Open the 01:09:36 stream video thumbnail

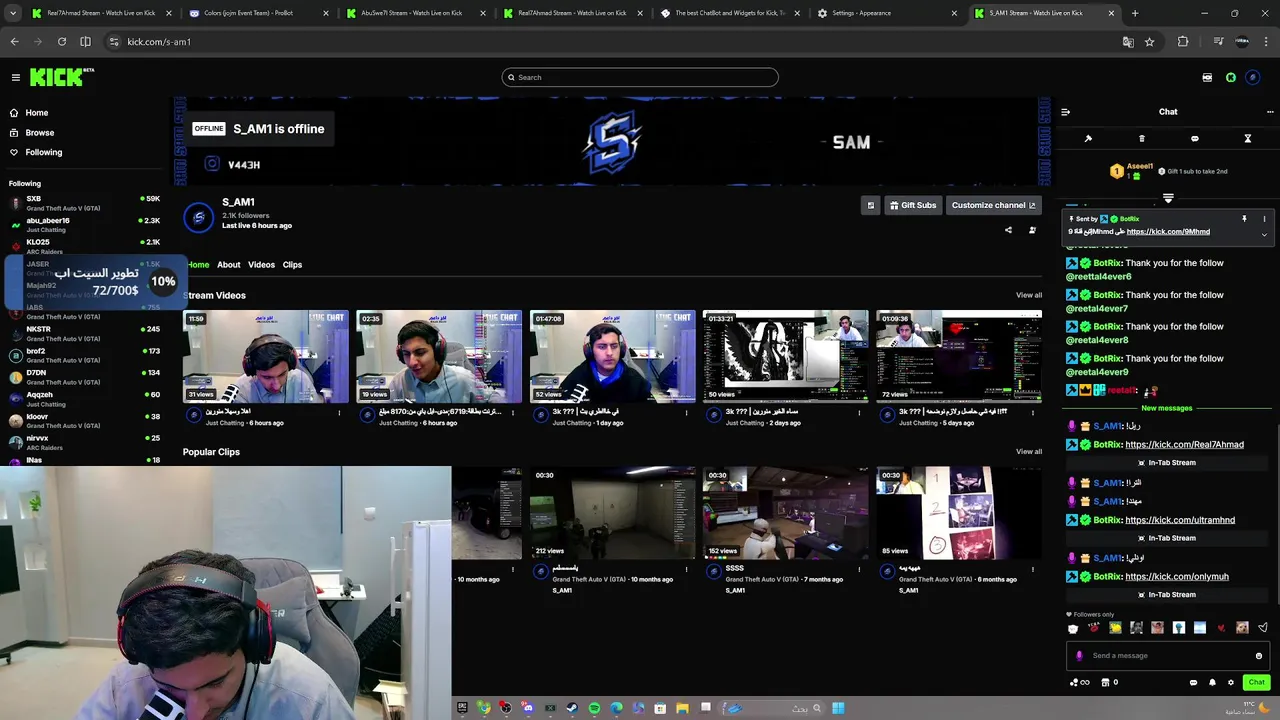pos(959,356)
